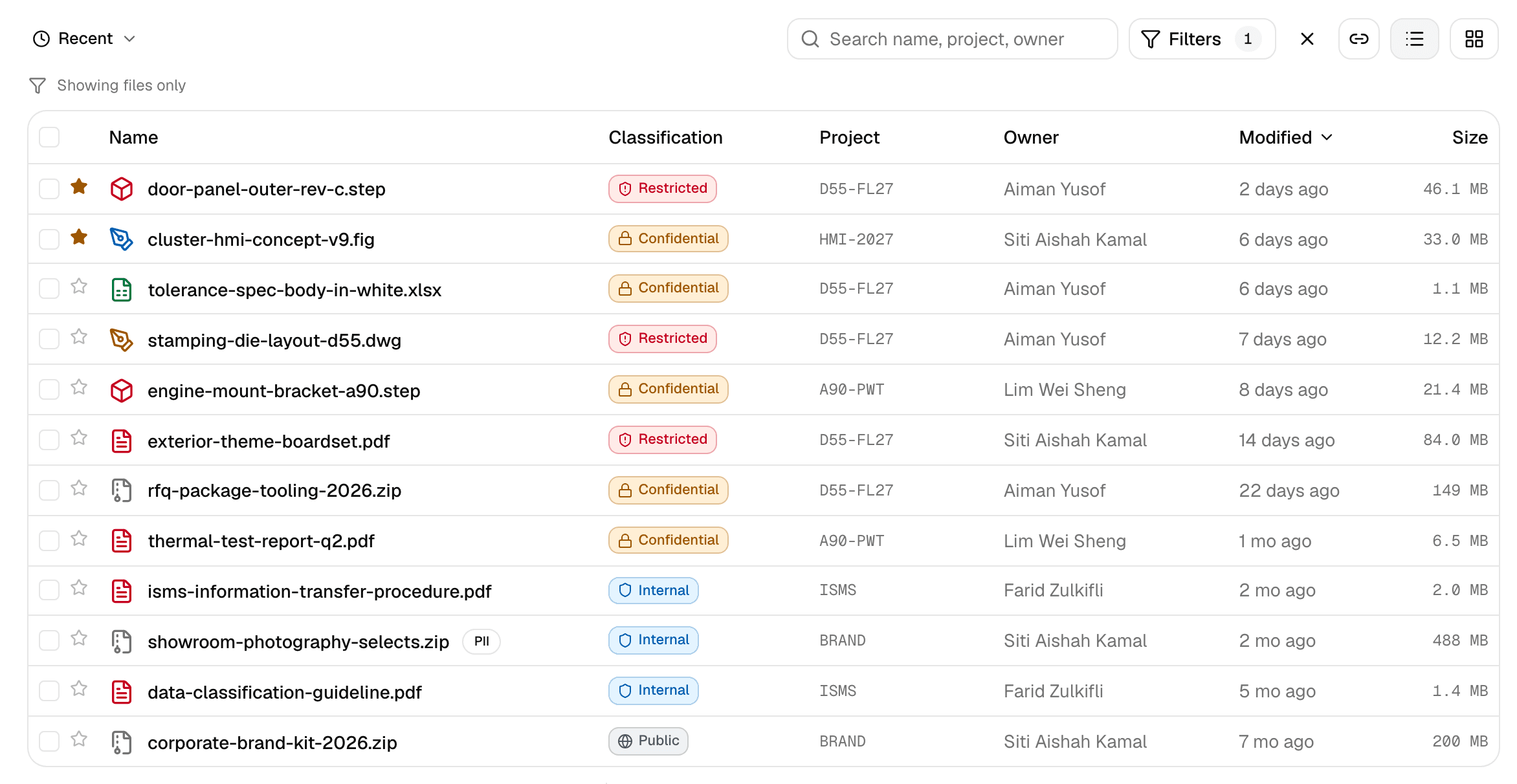The height and width of the screenshot is (784, 1517).
Task: Click spreadsheet icon of tolerance-spec-body-in-white.xlsx
Action: [x=122, y=290]
